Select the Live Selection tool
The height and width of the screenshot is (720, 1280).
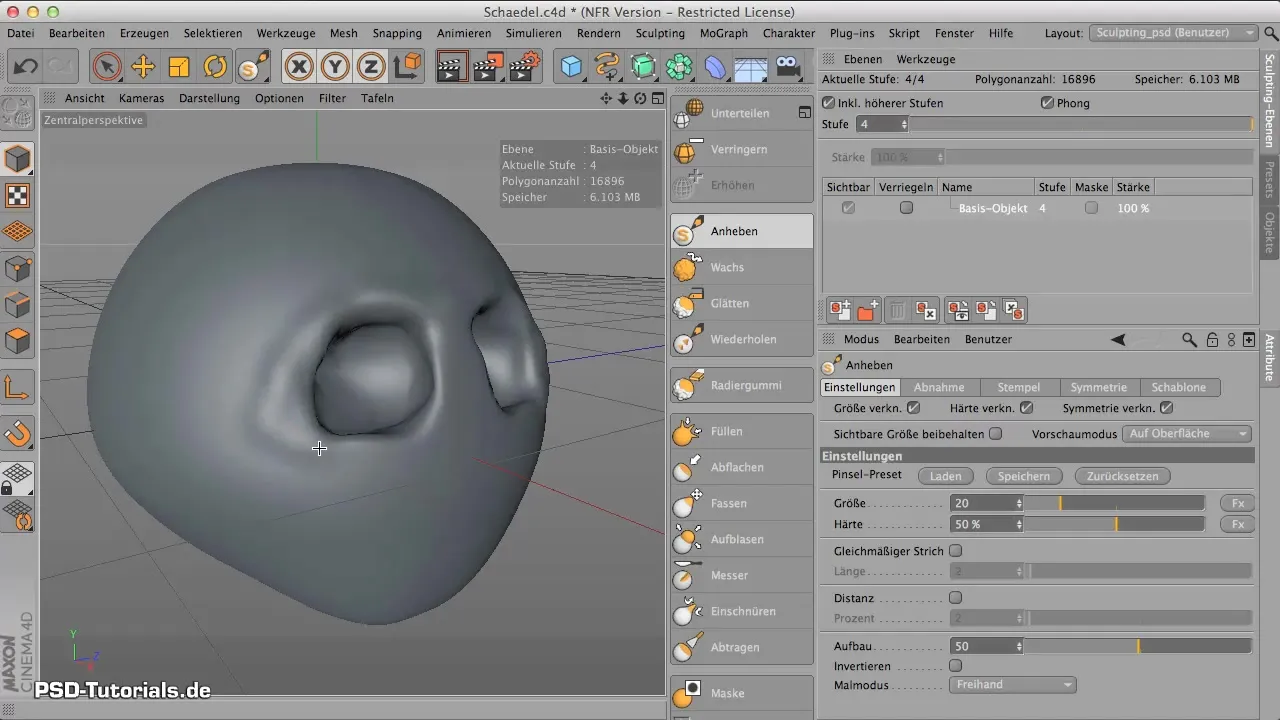point(107,67)
